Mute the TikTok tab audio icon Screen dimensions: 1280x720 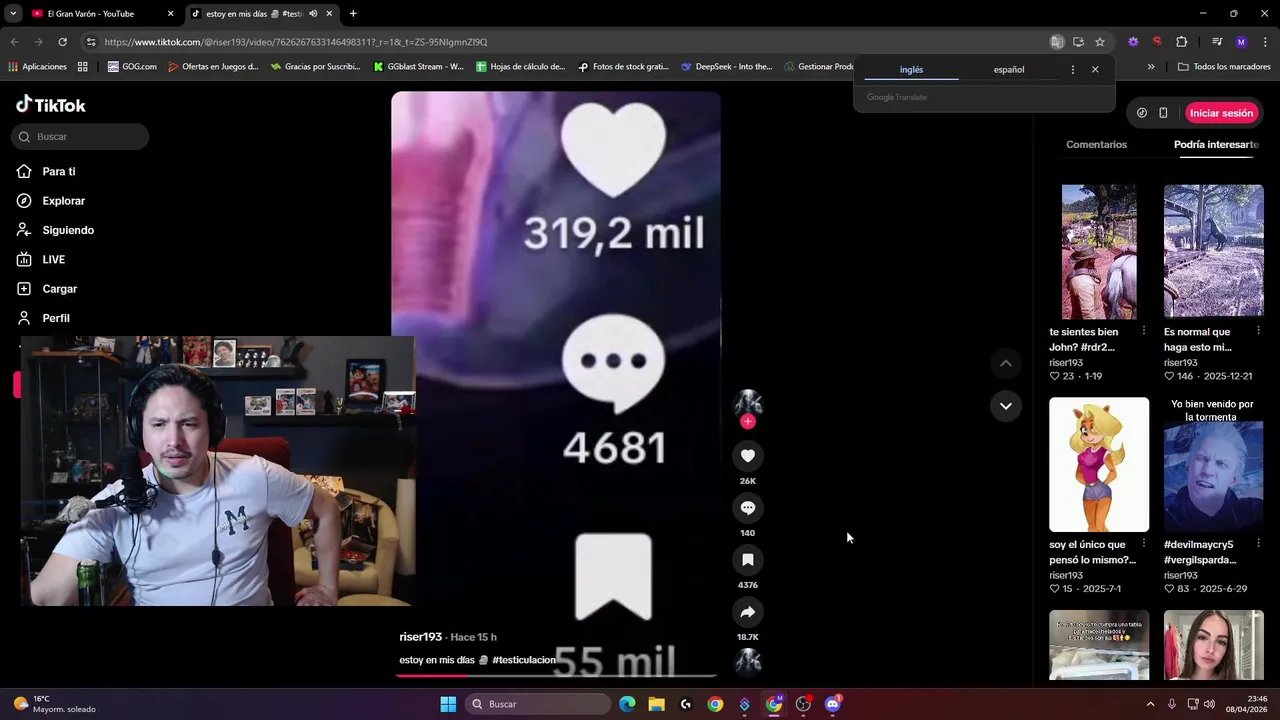pyautogui.click(x=313, y=14)
